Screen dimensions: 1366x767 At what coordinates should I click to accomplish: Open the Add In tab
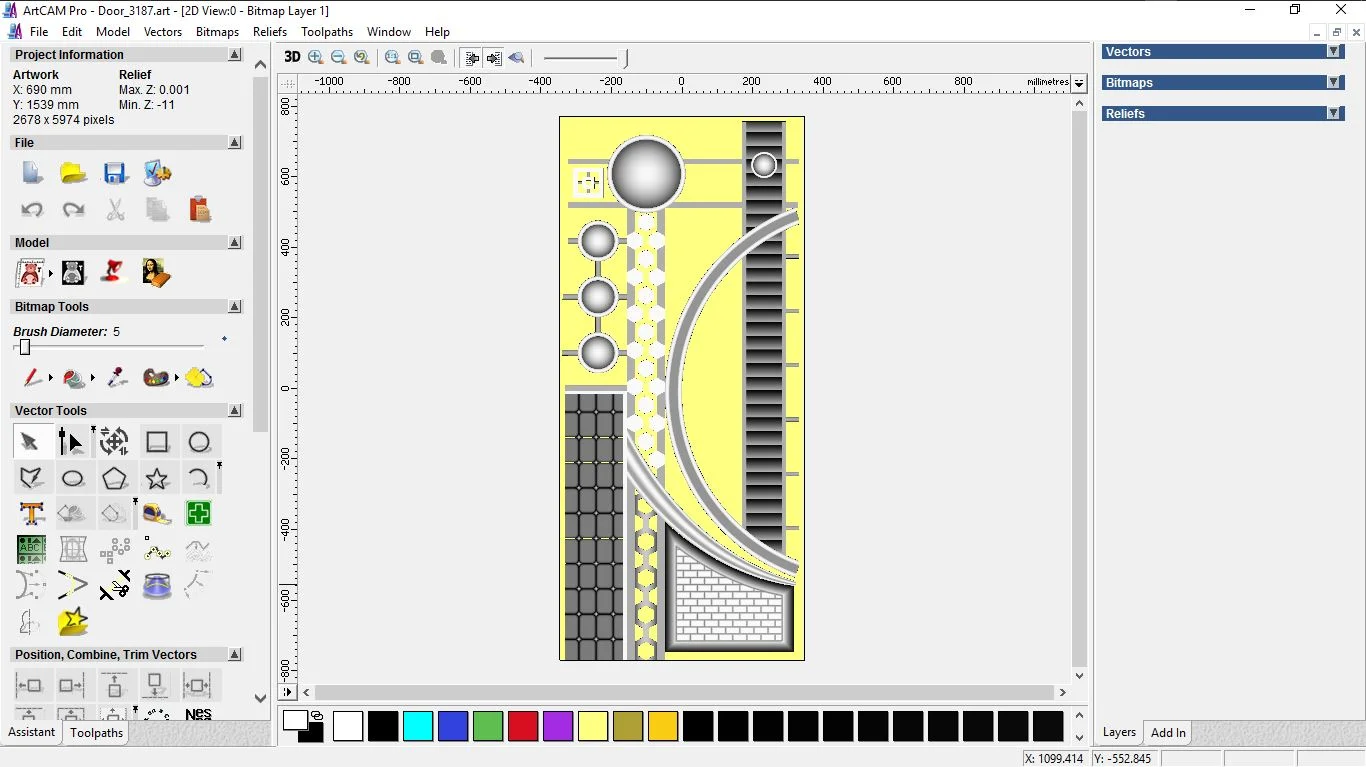[1167, 733]
